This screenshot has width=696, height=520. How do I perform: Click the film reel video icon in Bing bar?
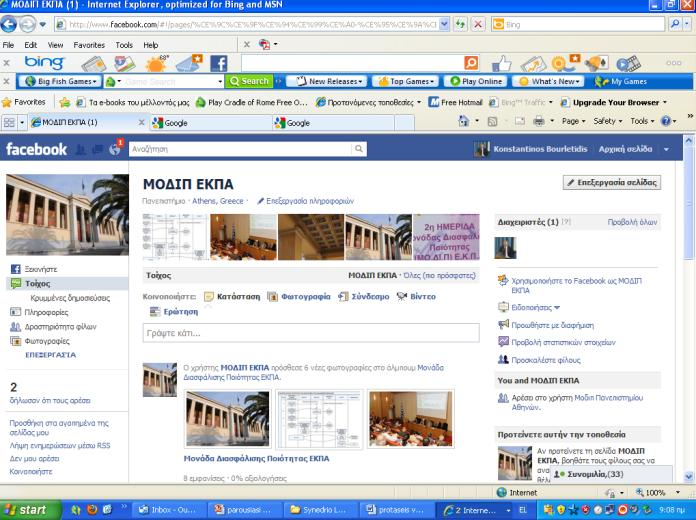point(629,64)
